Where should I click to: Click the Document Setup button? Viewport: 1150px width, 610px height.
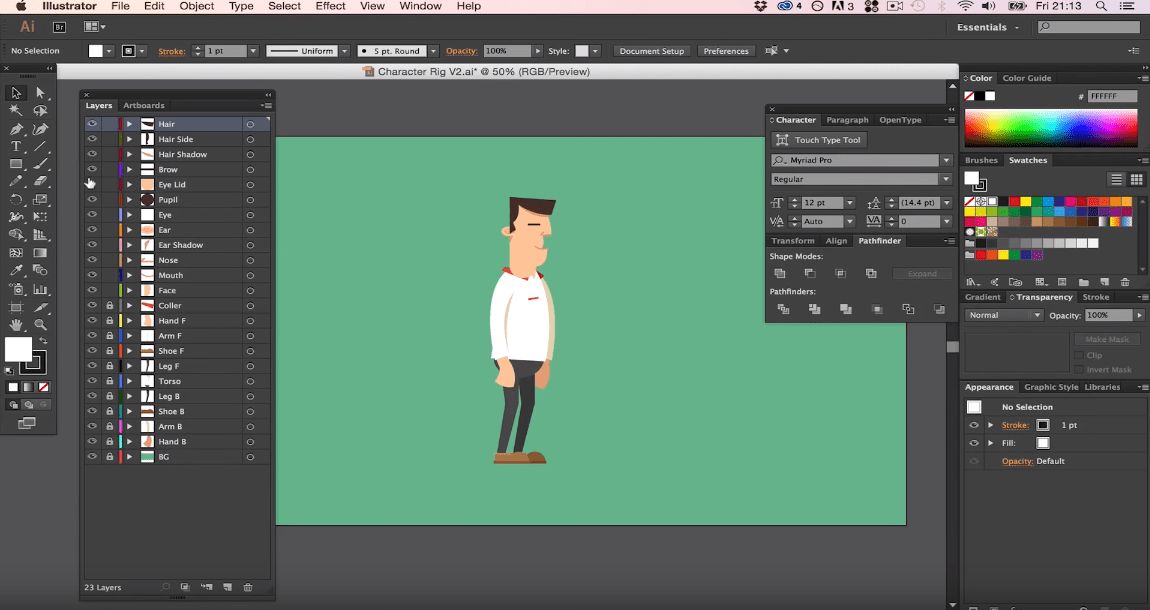(651, 51)
